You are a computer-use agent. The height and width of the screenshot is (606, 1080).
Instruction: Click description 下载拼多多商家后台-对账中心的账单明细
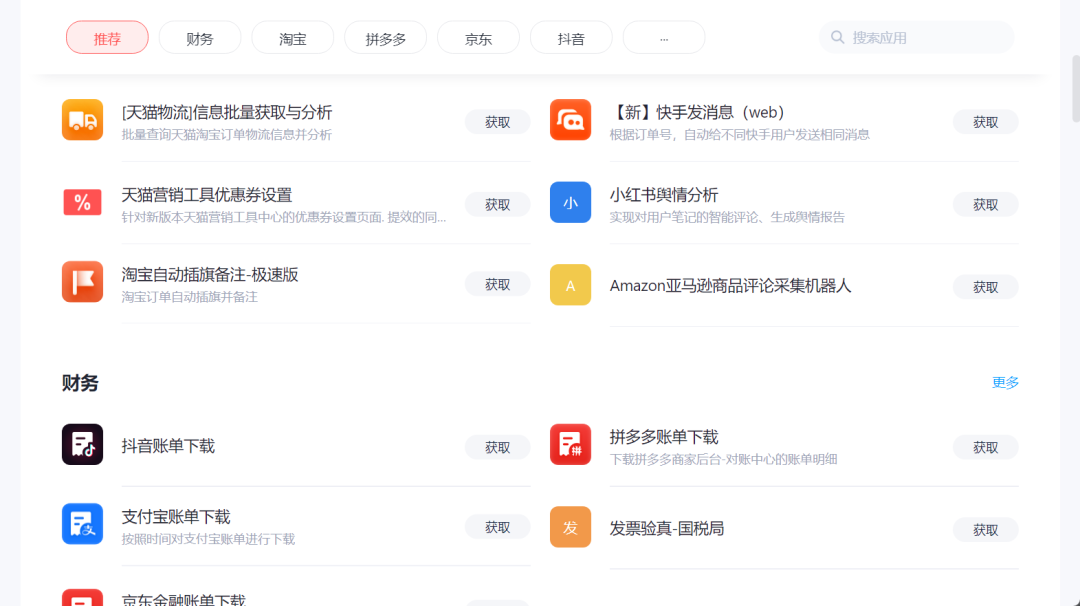pyautogui.click(x=723, y=459)
